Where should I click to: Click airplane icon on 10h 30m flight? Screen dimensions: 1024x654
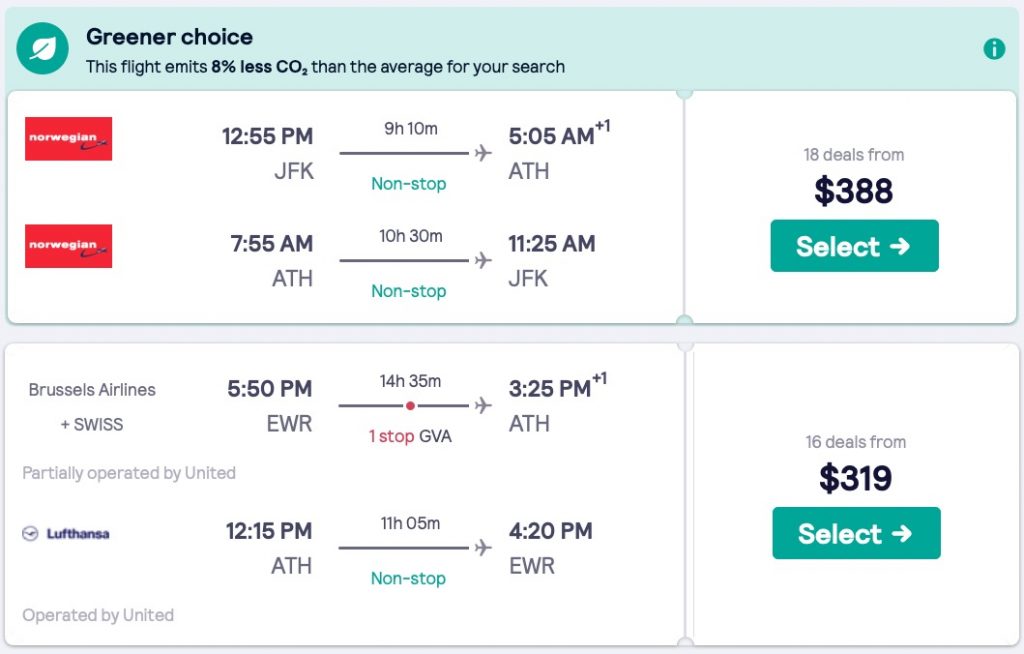click(x=484, y=260)
